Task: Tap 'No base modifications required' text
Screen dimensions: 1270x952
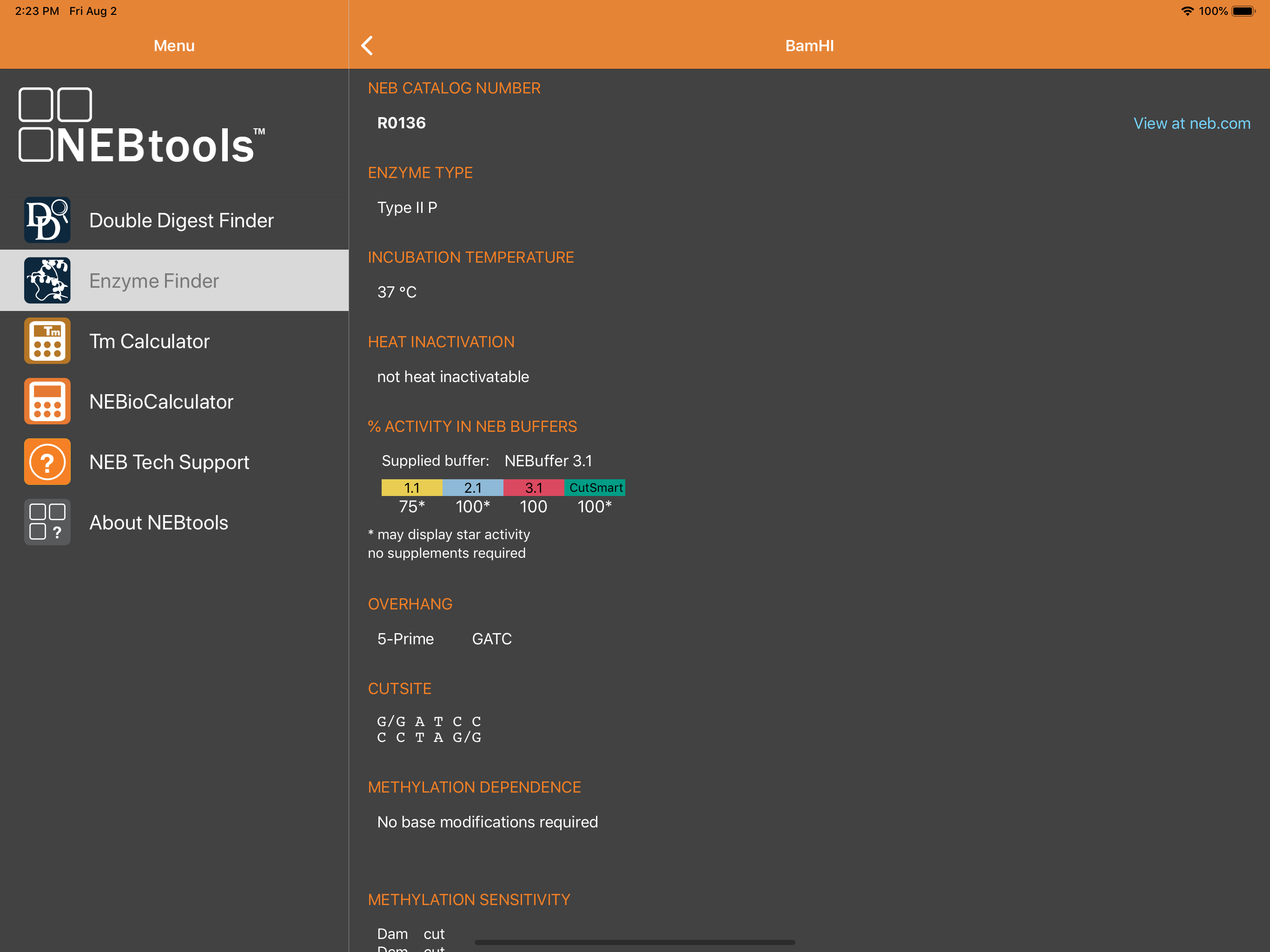Action: pos(488,822)
